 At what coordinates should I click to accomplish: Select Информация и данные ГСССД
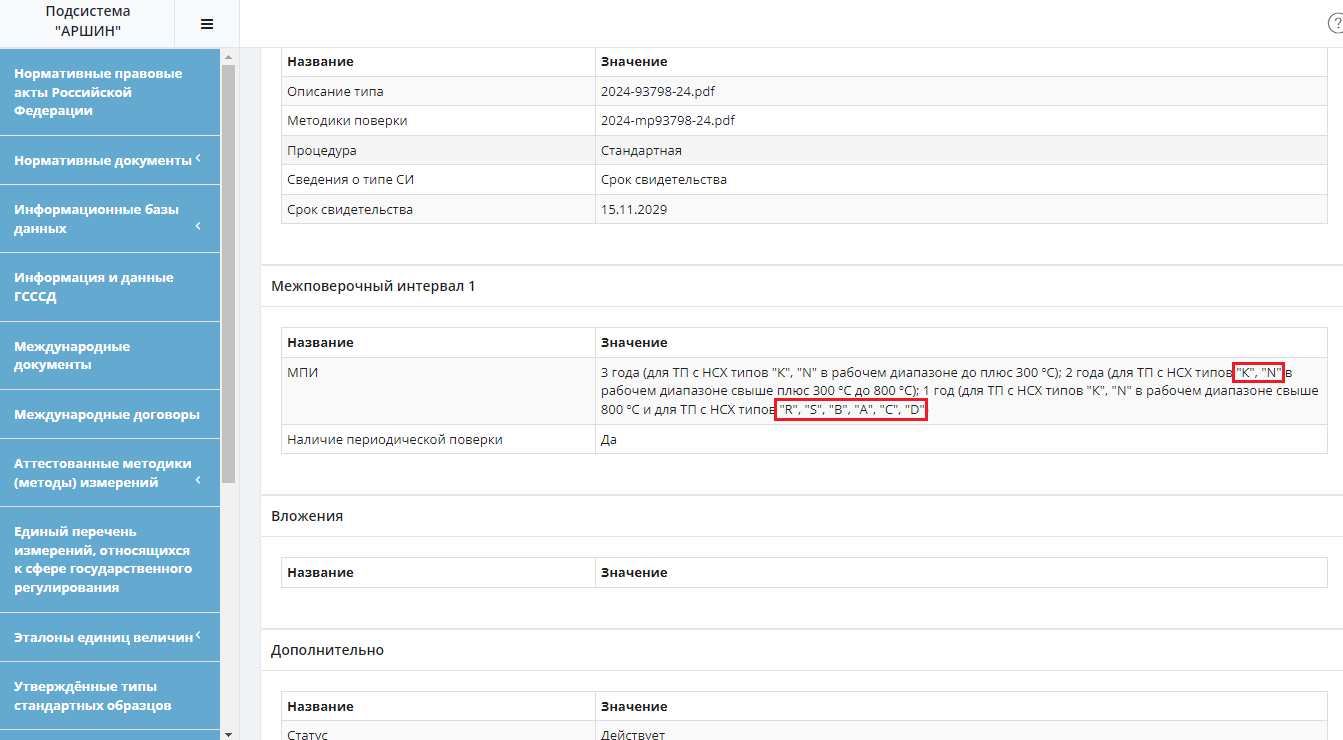94,287
